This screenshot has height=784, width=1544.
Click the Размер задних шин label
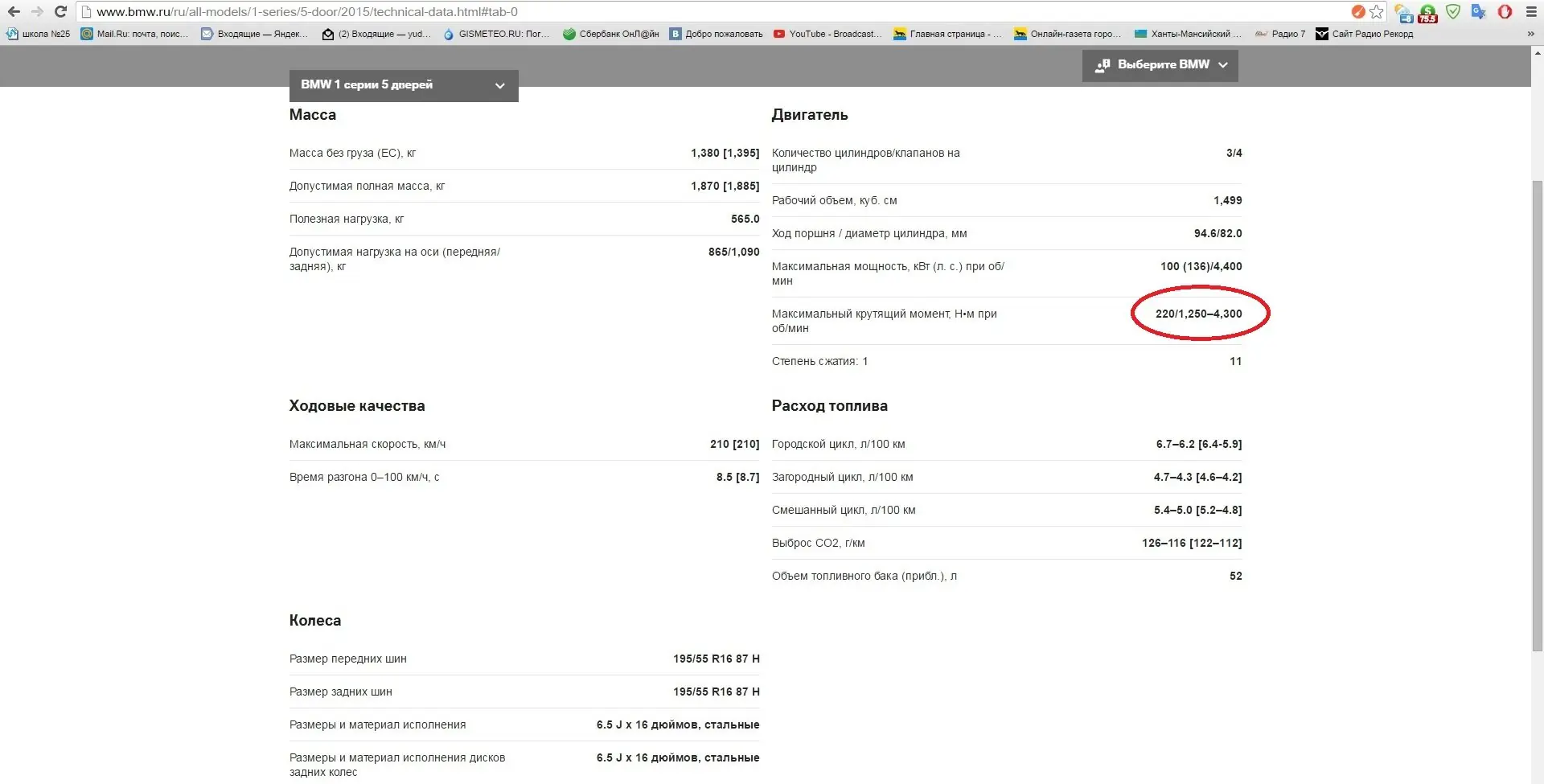click(x=341, y=692)
